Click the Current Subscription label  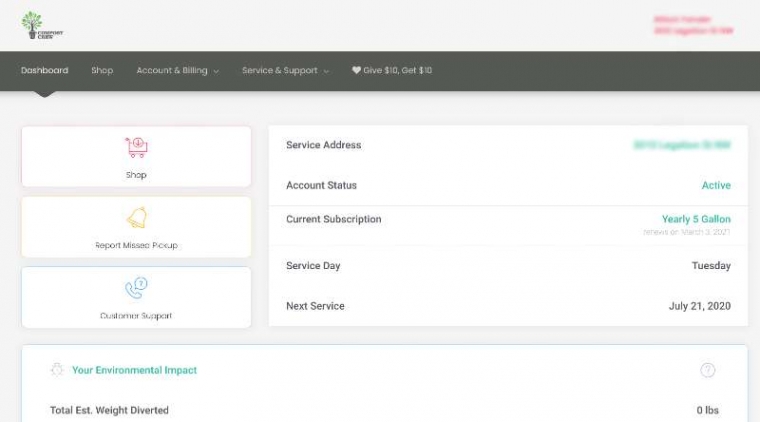333,219
